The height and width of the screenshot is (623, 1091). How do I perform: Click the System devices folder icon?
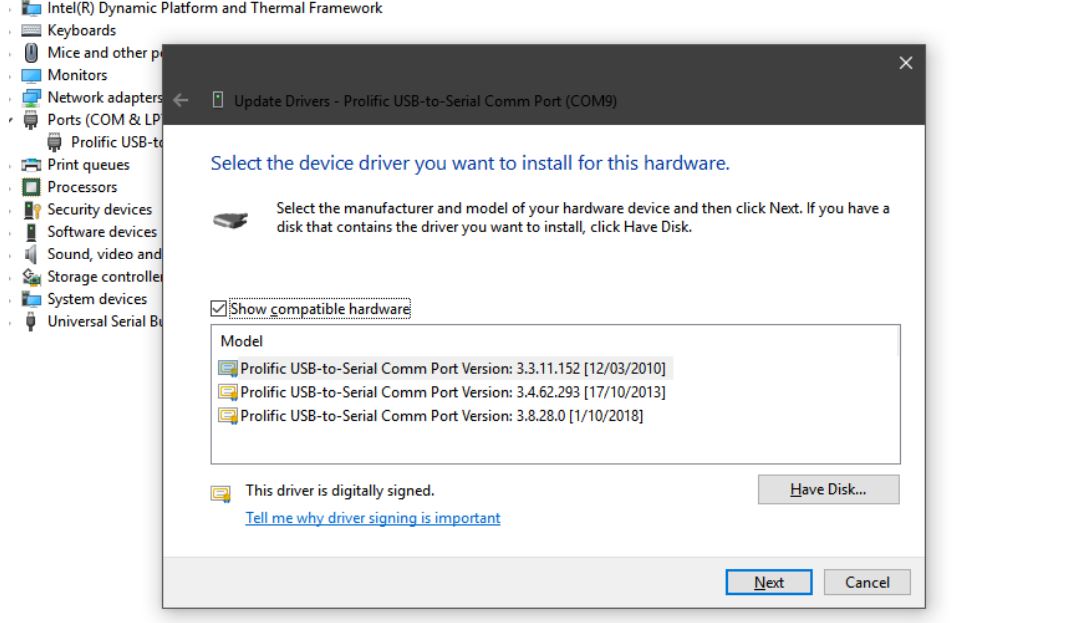coord(31,299)
